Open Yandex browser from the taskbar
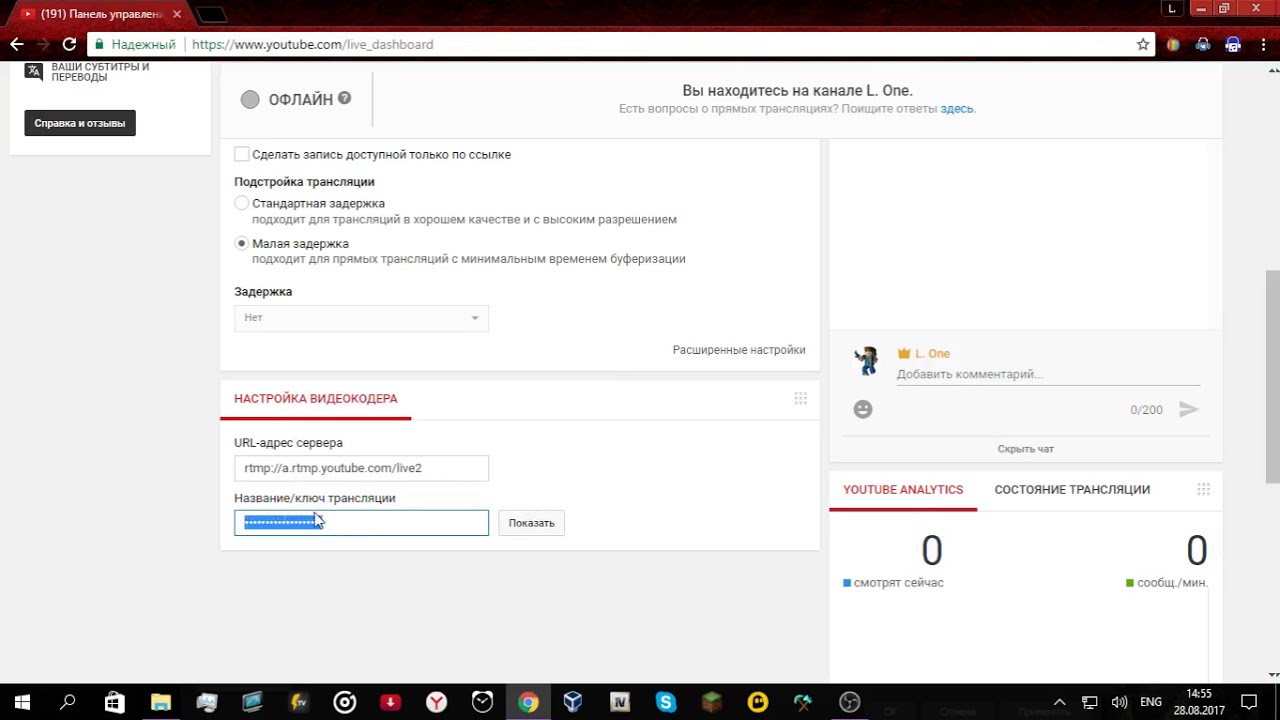1280x720 pixels. (x=436, y=702)
